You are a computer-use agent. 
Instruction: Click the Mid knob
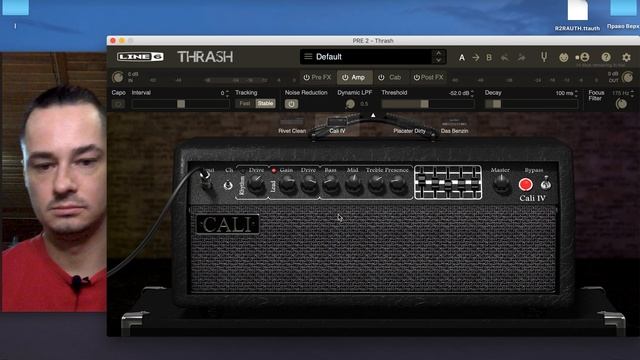[x=353, y=184]
